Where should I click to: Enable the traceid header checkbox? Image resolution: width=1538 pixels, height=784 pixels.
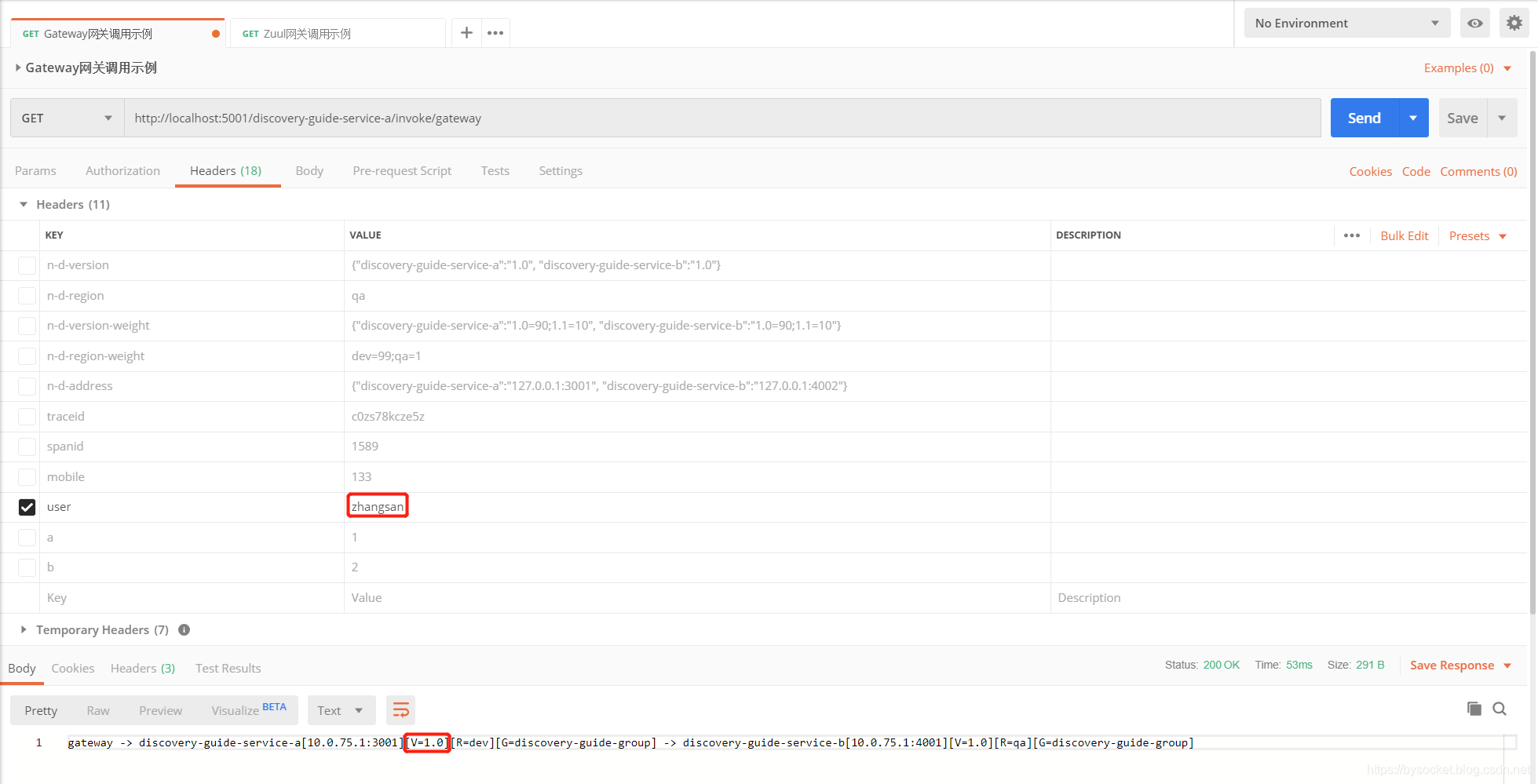point(27,417)
